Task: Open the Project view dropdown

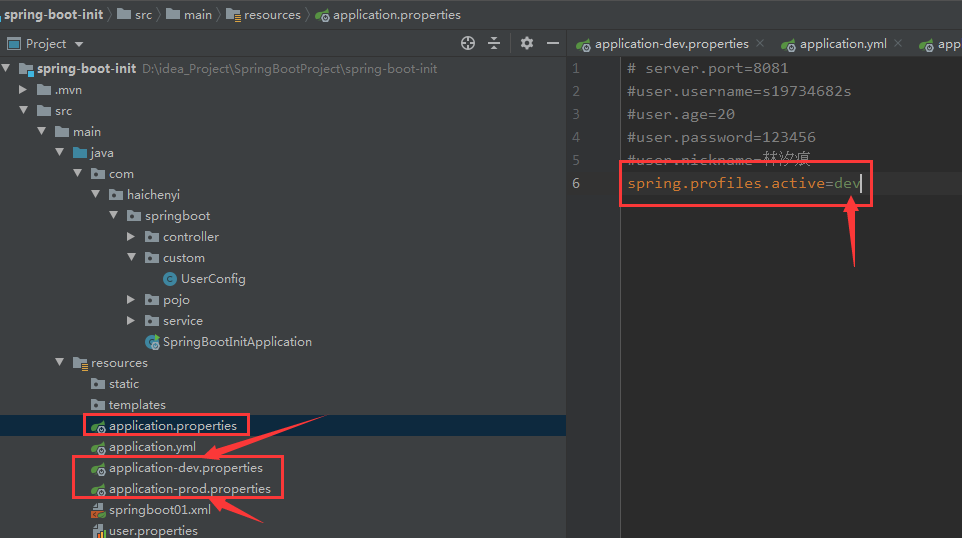Action: pos(79,44)
